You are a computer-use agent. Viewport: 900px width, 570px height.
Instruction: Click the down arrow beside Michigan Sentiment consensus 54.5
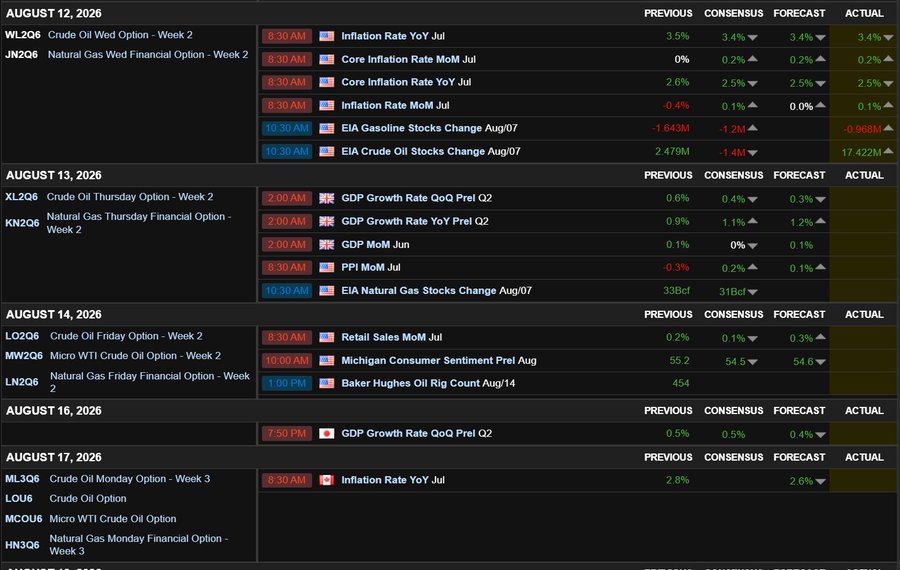[752, 362]
